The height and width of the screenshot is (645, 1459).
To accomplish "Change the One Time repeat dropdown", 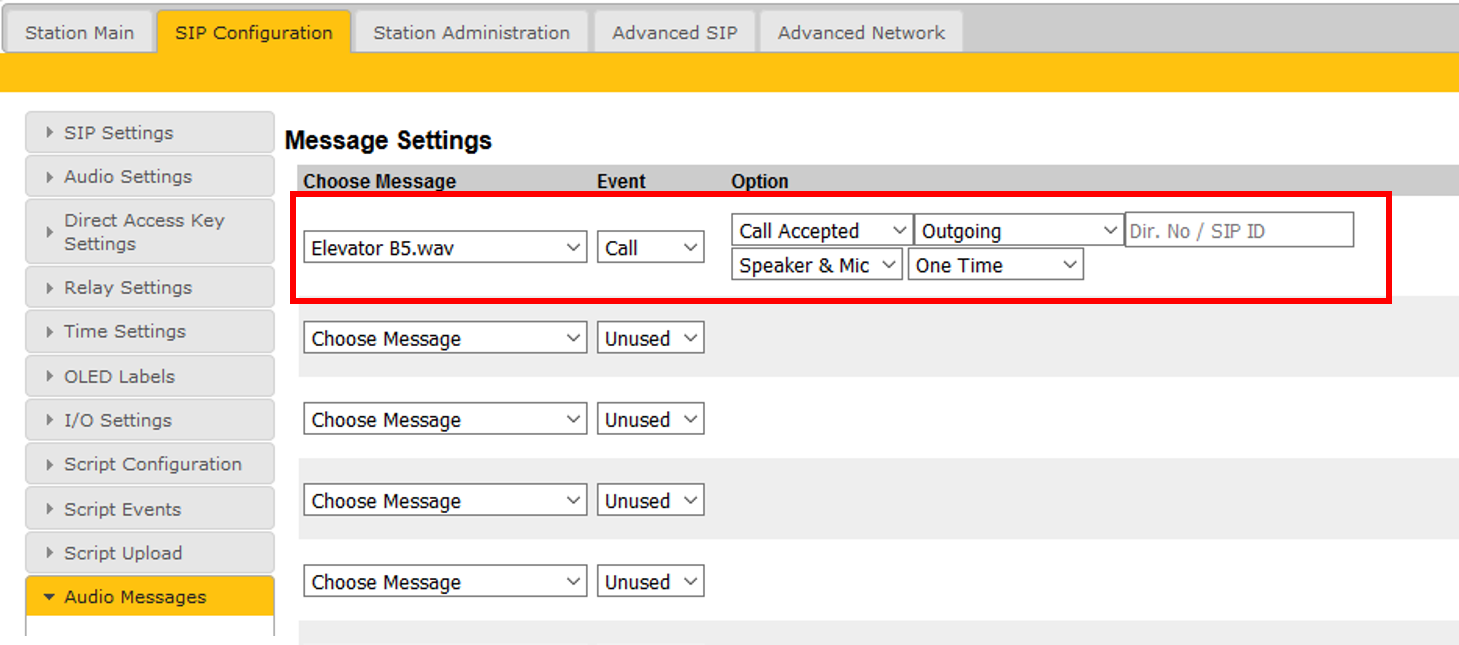I will 995,265.
